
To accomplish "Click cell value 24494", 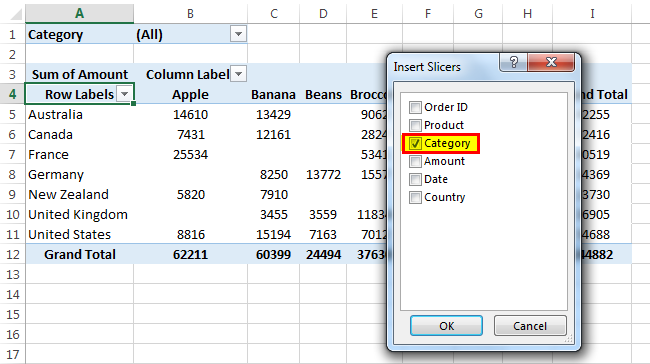I will [323, 254].
